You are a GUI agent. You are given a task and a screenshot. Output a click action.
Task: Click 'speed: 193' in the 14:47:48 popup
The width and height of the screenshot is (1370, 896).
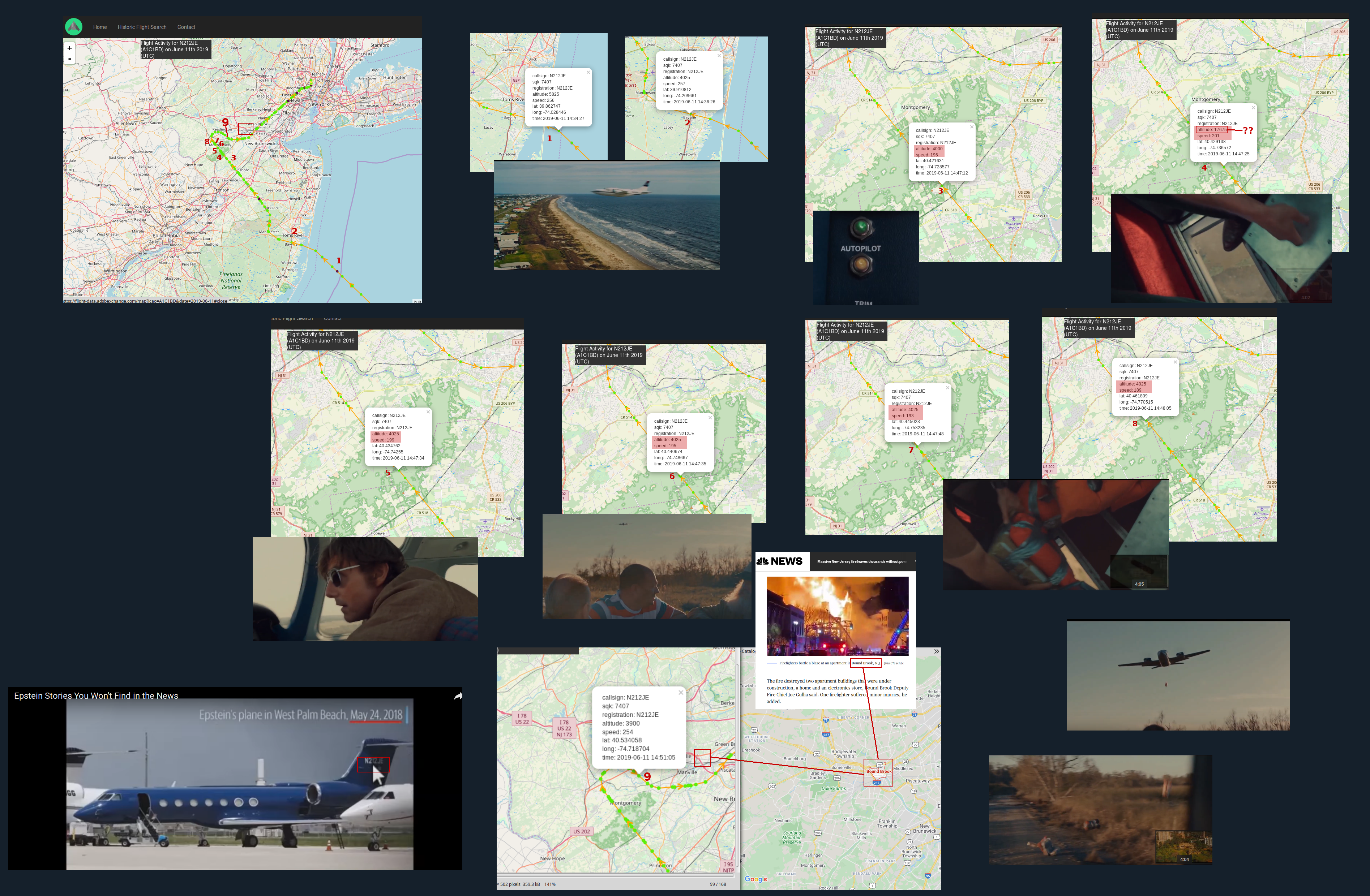tap(903, 415)
